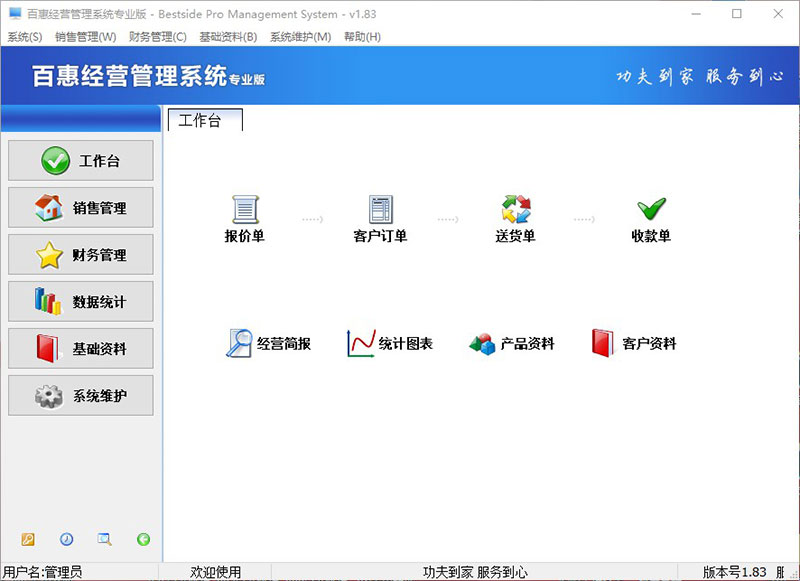Click the key icon in sidebar bottom
The width and height of the screenshot is (800, 581).
[x=28, y=539]
